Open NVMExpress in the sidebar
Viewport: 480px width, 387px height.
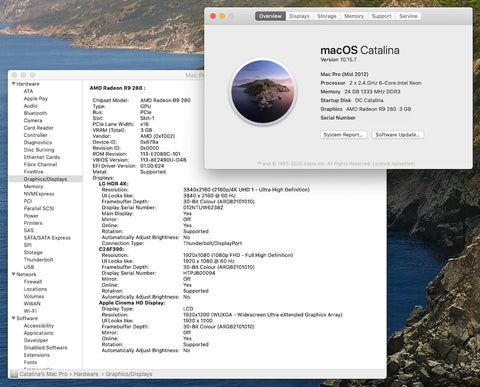(x=39, y=194)
